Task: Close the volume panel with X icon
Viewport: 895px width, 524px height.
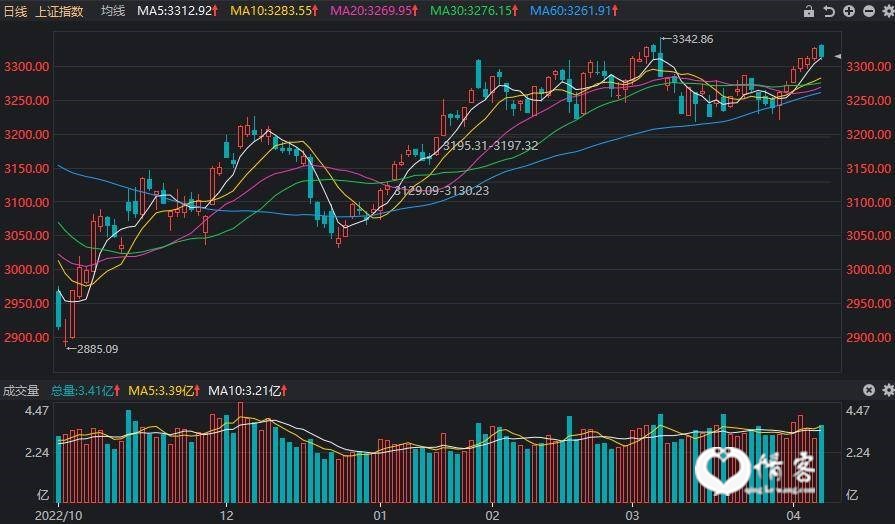Action: point(869,390)
